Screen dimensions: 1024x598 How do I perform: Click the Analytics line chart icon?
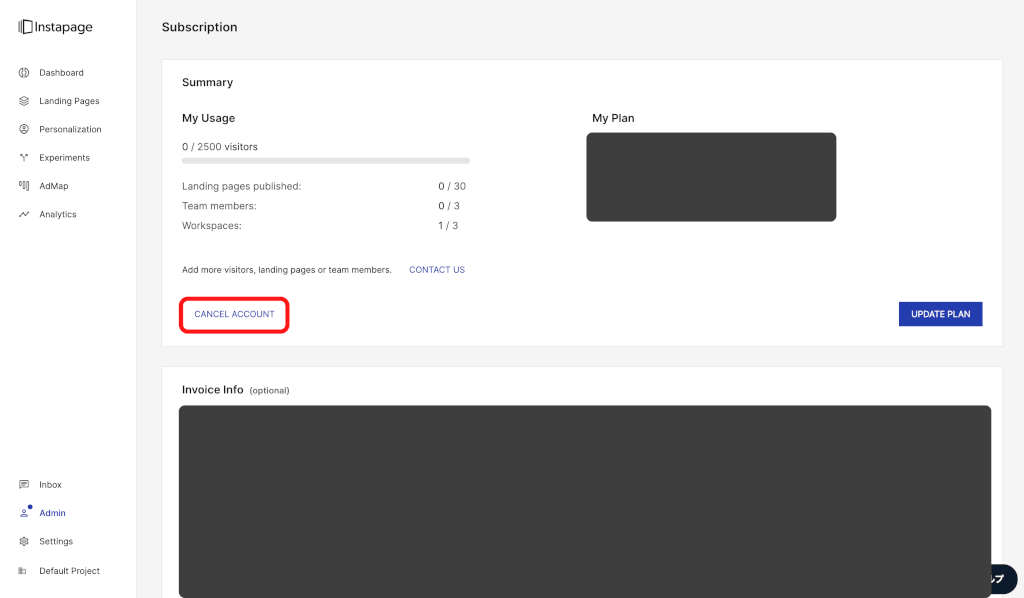[x=24, y=214]
